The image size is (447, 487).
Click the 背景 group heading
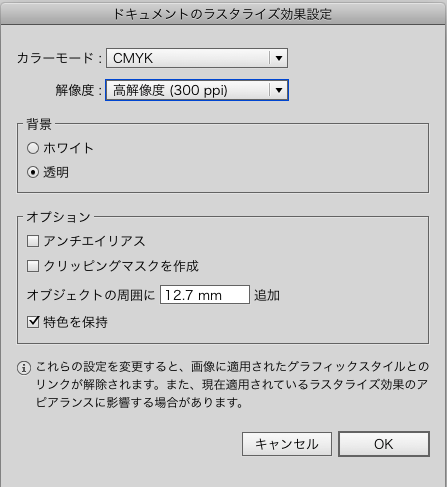tap(39, 124)
